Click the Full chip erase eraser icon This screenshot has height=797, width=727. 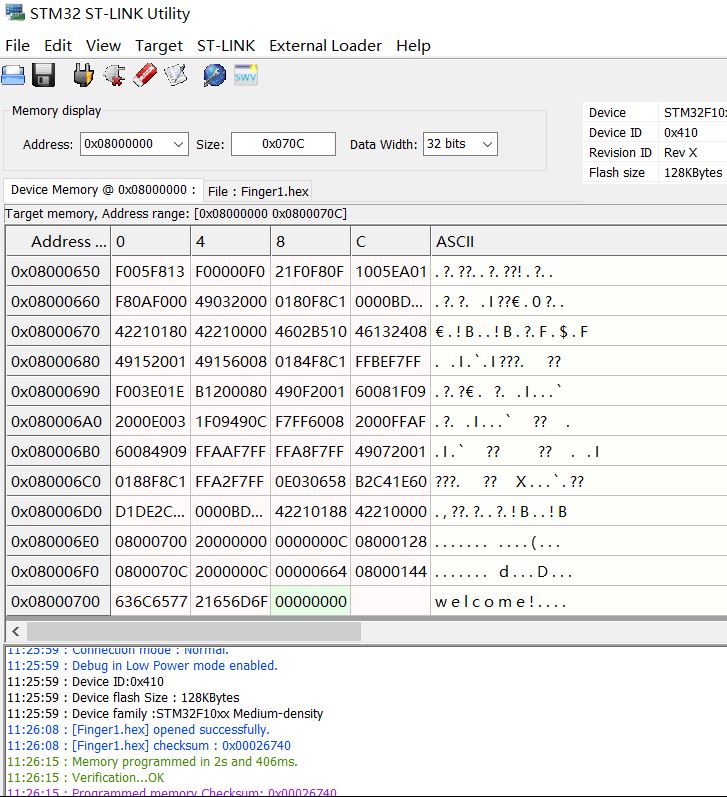click(145, 76)
